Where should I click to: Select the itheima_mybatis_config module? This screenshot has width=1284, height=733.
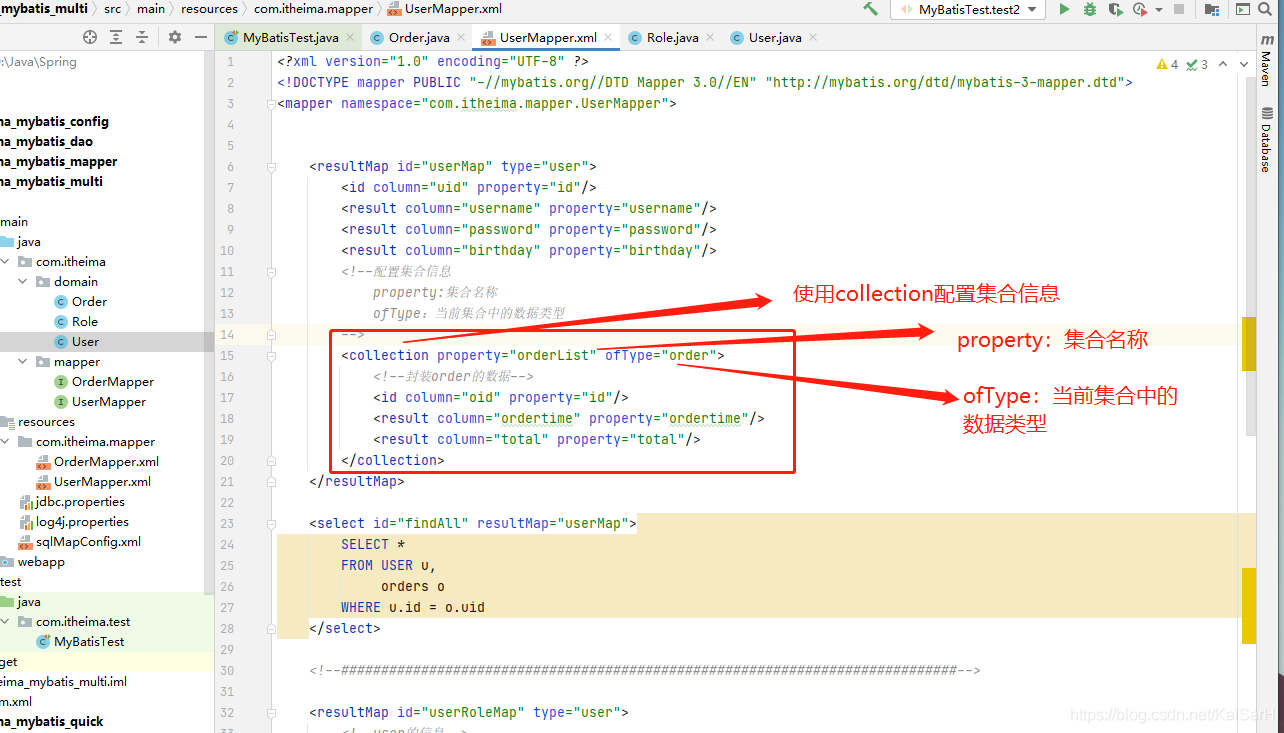coord(54,121)
